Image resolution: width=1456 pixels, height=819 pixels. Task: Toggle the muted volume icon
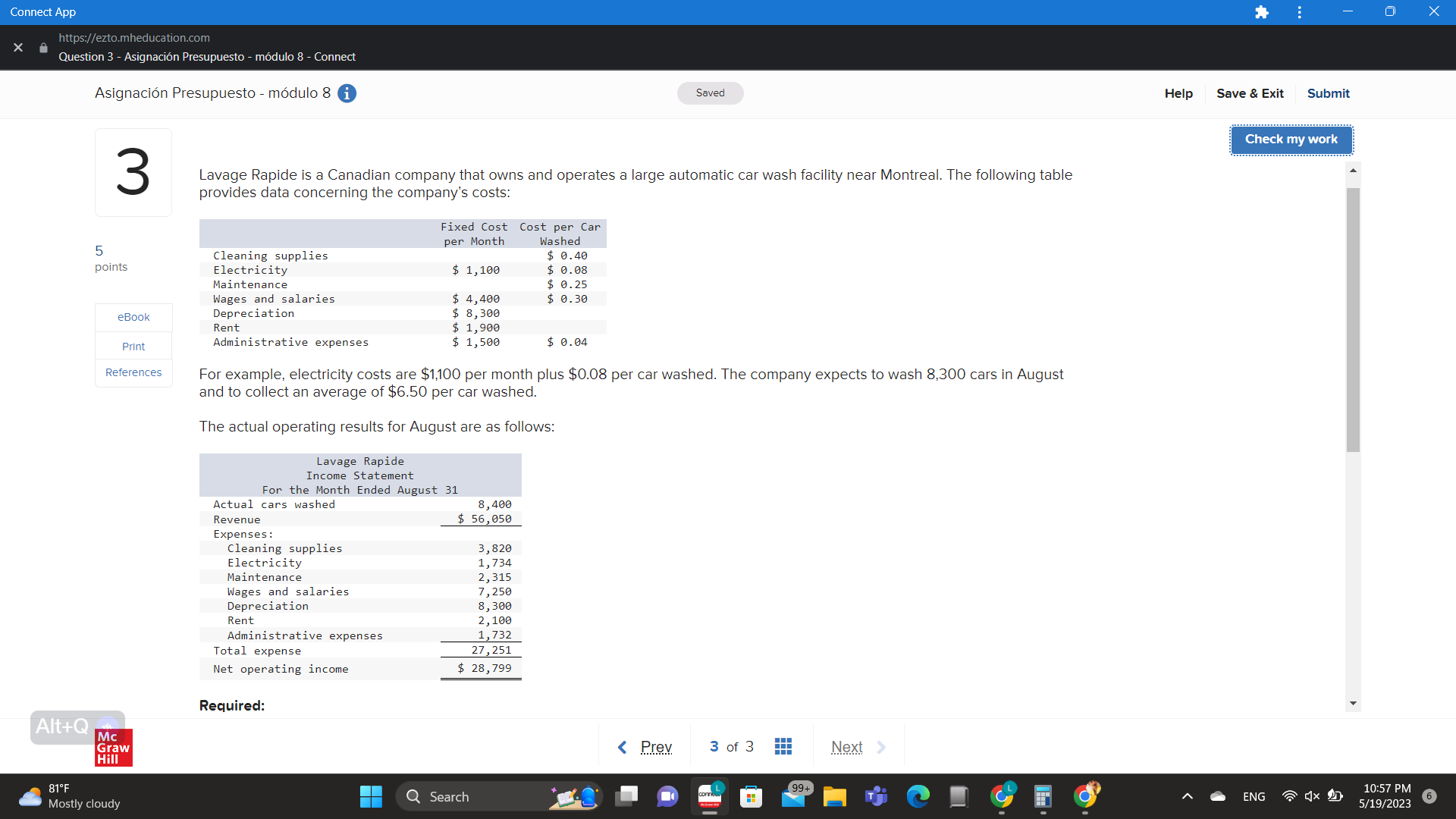[x=1312, y=796]
